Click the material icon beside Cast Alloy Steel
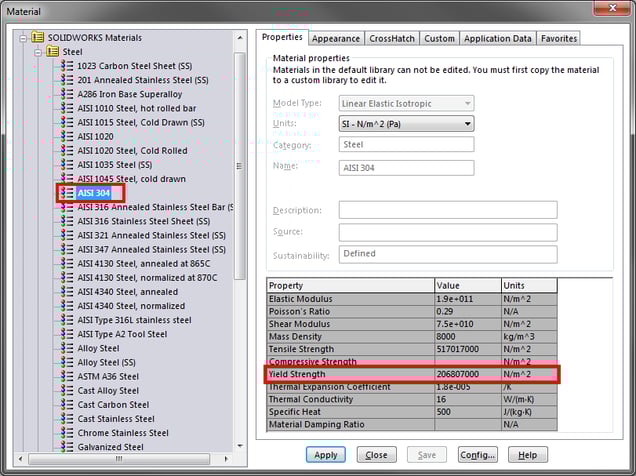The height and width of the screenshot is (476, 636). [67, 390]
